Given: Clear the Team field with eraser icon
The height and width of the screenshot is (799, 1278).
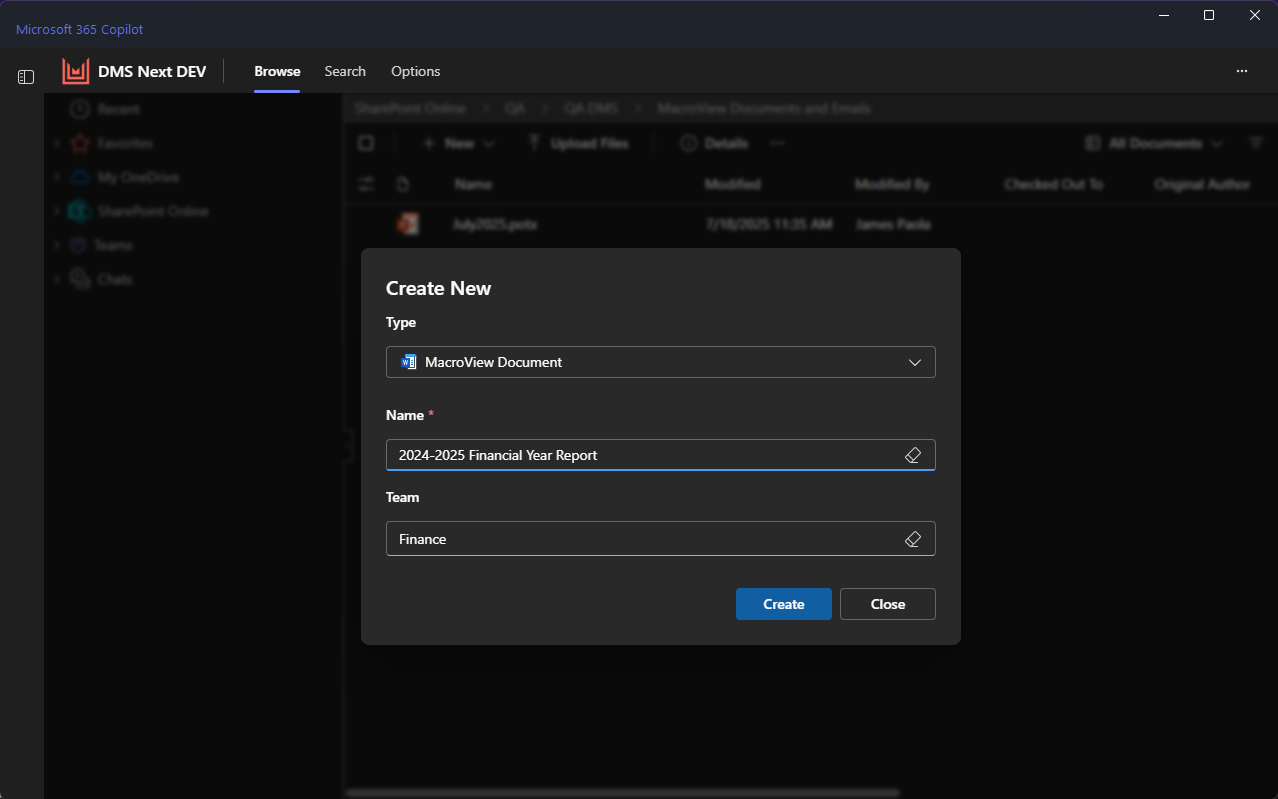Looking at the screenshot, I should 913,539.
